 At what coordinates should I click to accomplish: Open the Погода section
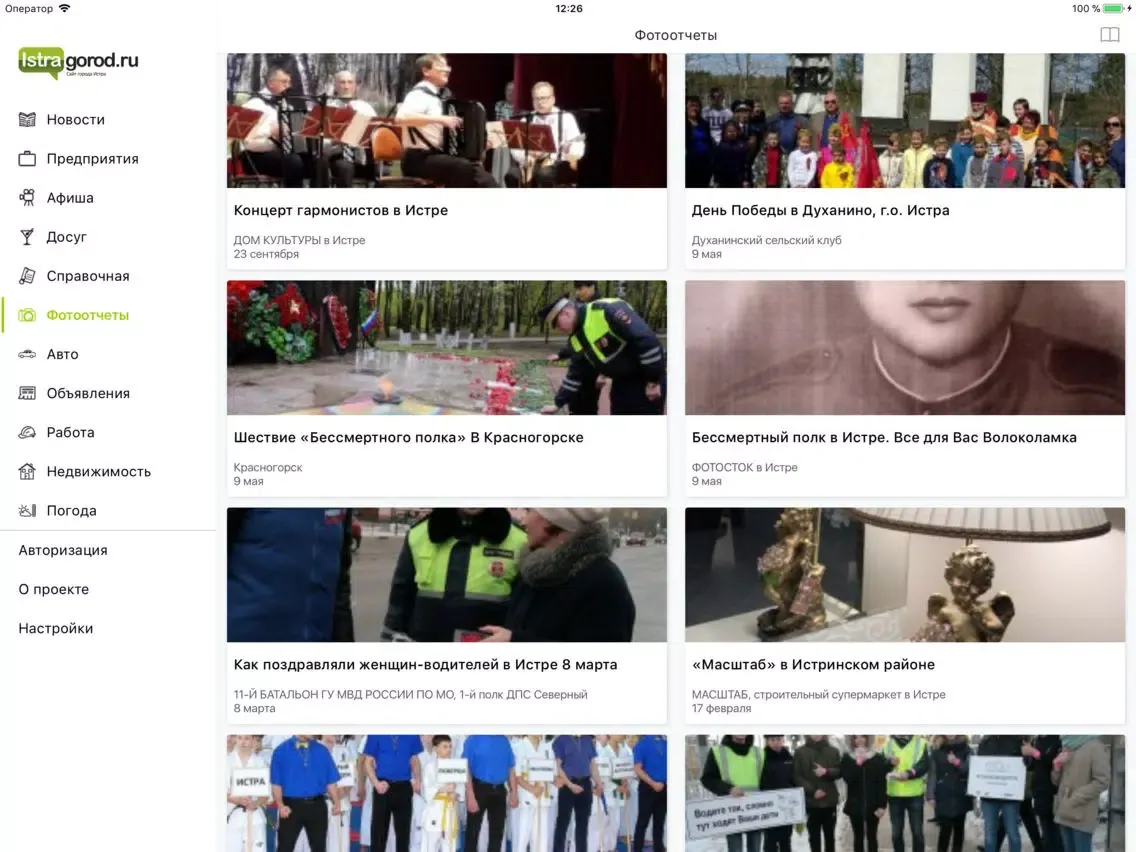tap(71, 511)
